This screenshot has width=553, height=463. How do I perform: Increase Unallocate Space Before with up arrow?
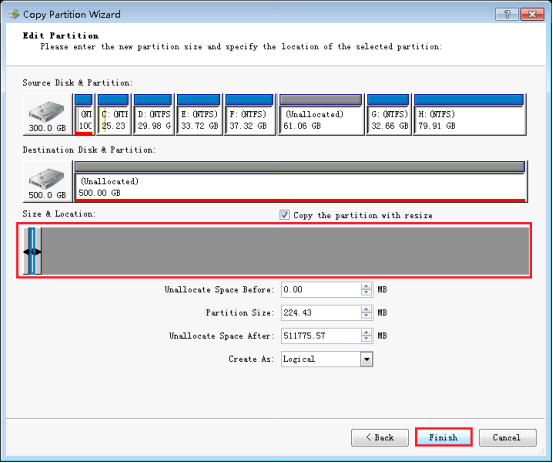click(x=367, y=287)
